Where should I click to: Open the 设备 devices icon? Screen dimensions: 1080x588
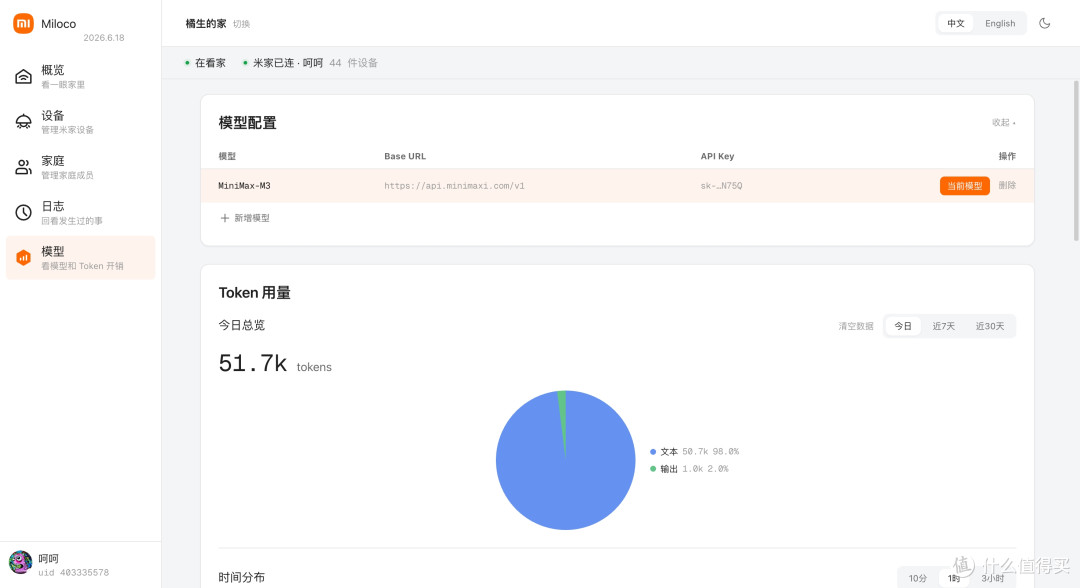[23, 122]
